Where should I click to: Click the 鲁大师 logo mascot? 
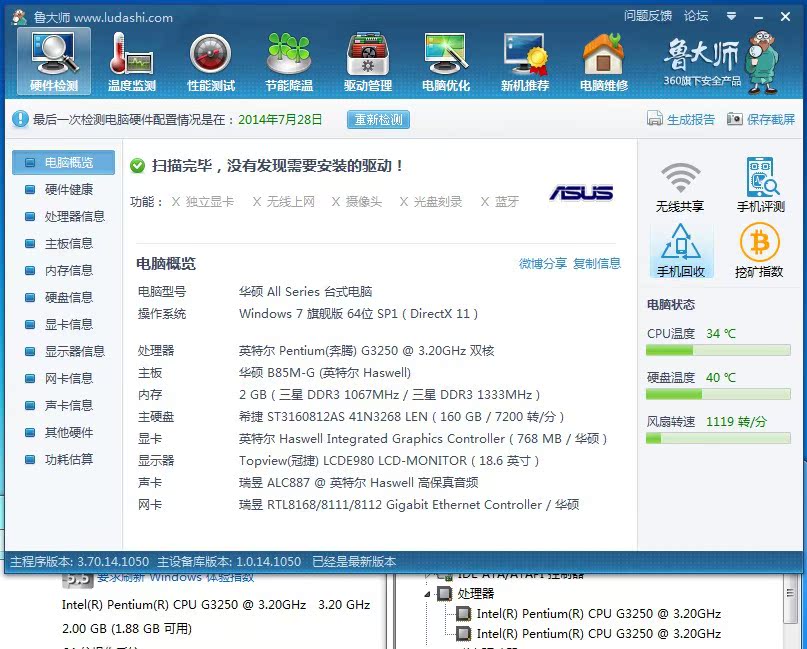pyautogui.click(x=763, y=61)
